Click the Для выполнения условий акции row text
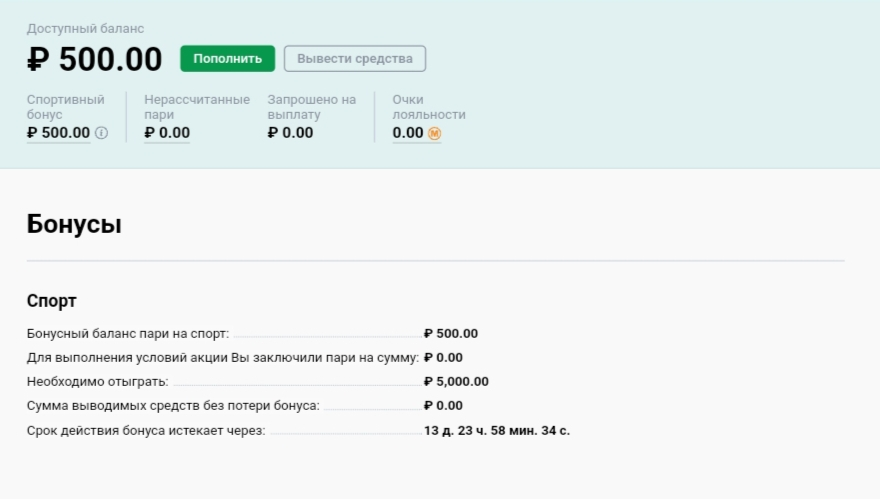The width and height of the screenshot is (880, 499). [x=222, y=358]
